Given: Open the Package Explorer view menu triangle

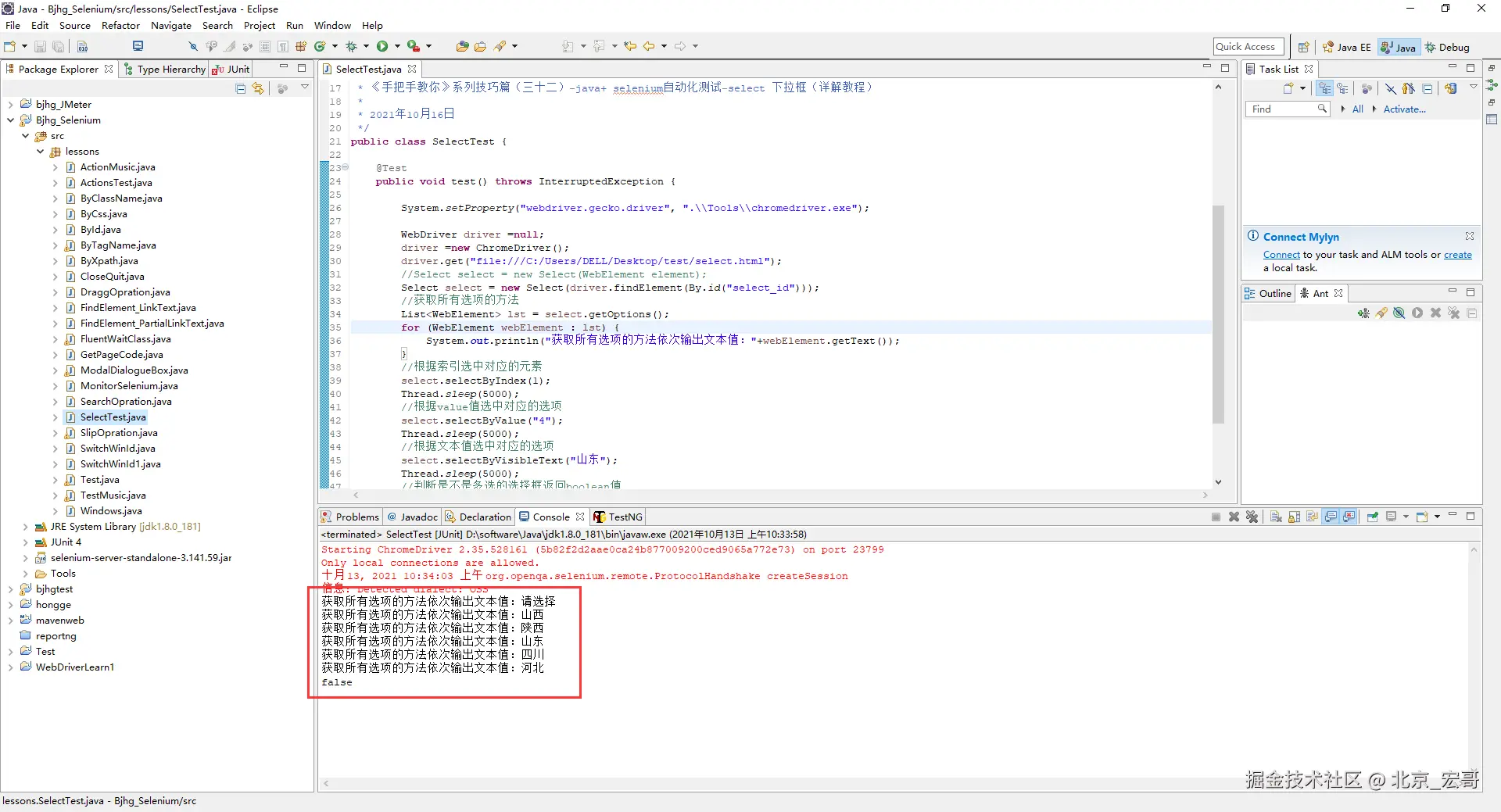Looking at the screenshot, I should (x=305, y=88).
